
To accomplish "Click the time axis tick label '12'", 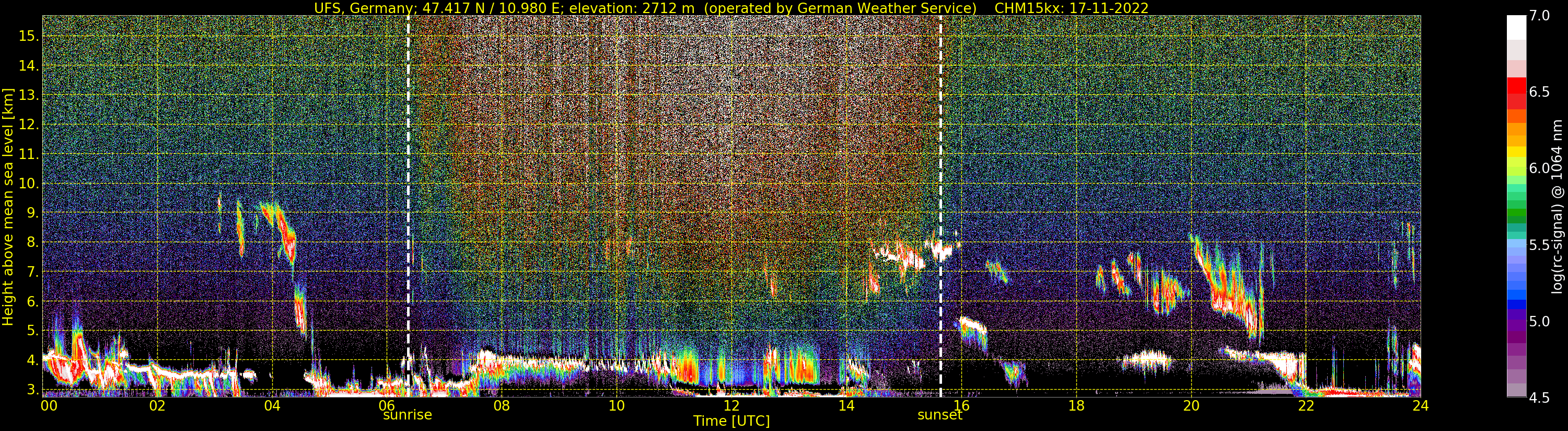I will pos(731,405).
